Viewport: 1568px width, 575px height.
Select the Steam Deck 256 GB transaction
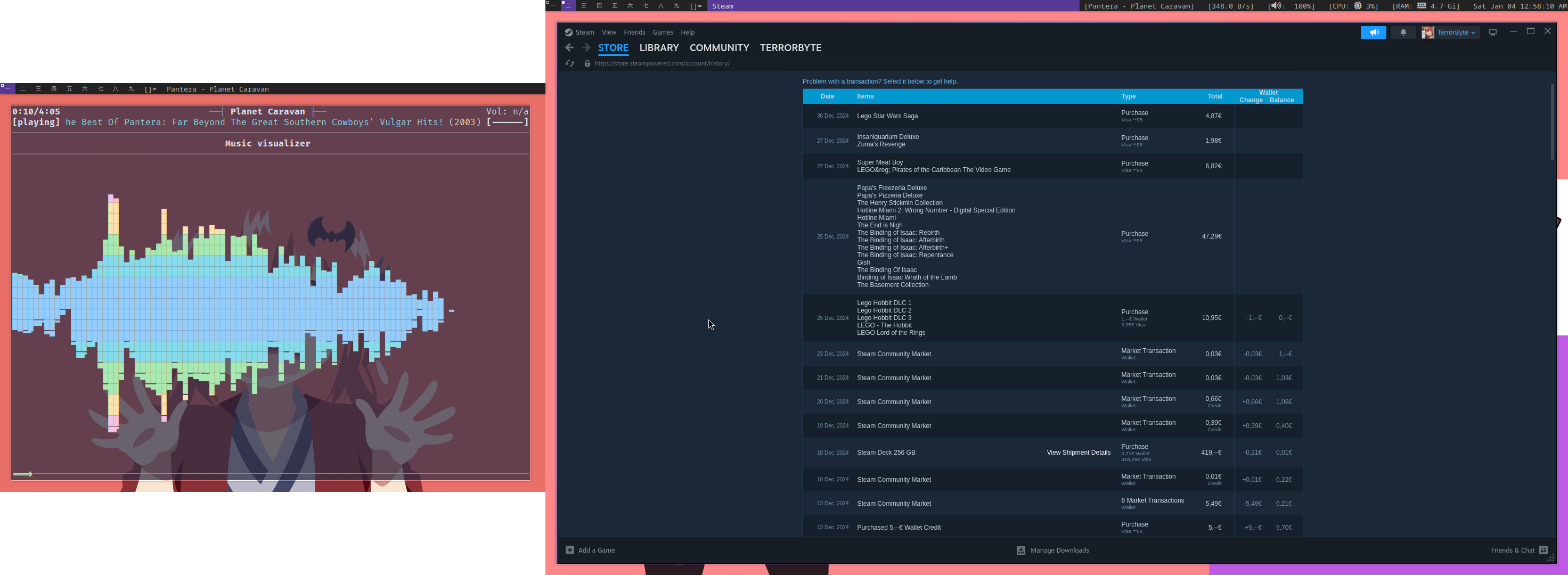(x=1052, y=453)
